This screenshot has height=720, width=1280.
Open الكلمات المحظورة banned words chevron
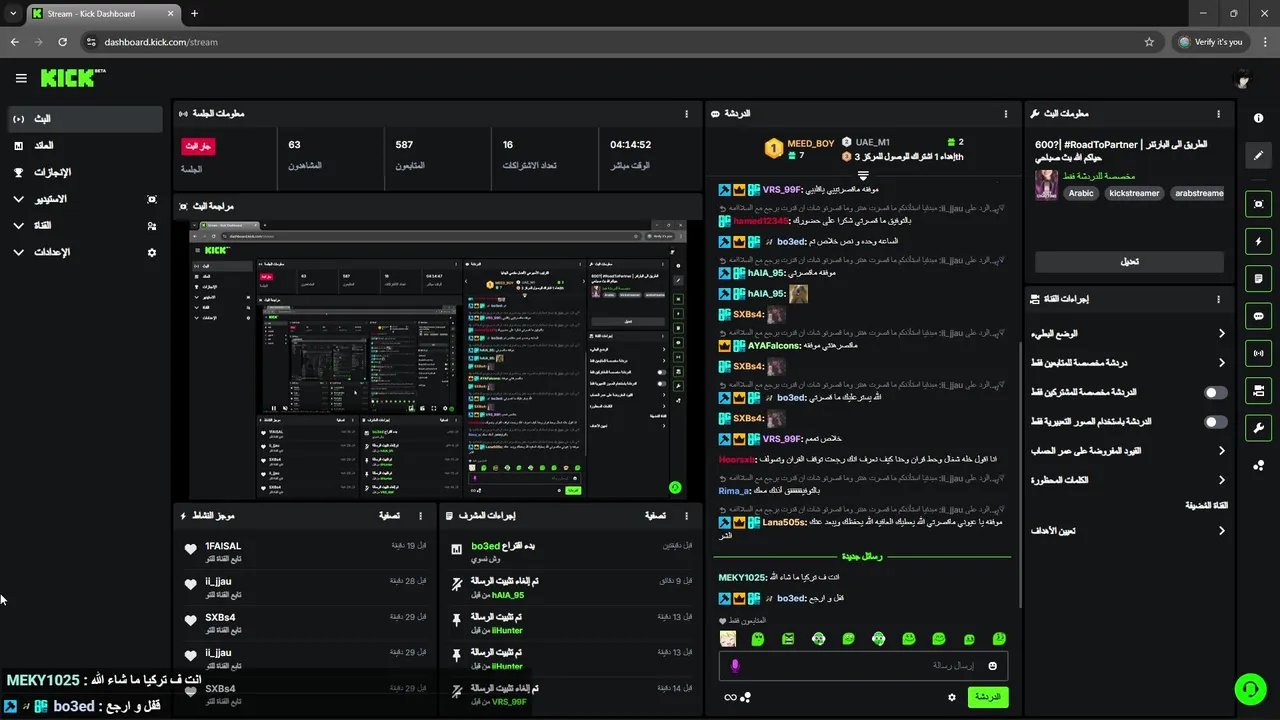point(1221,480)
